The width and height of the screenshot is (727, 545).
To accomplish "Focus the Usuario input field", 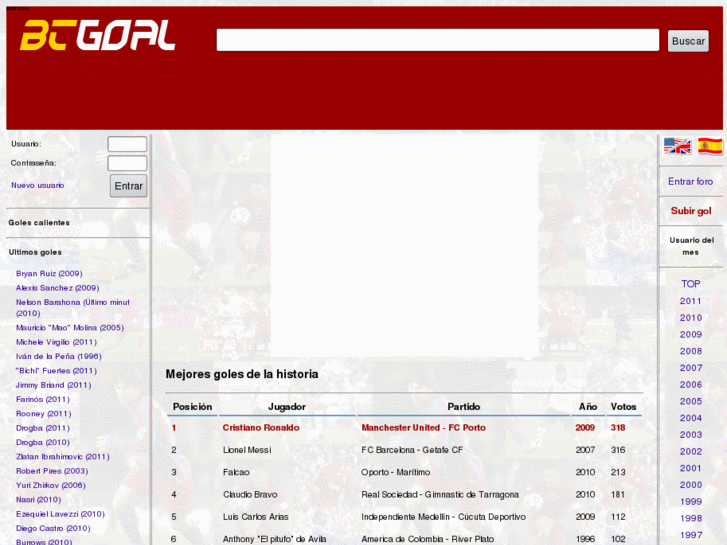I will click(x=127, y=144).
